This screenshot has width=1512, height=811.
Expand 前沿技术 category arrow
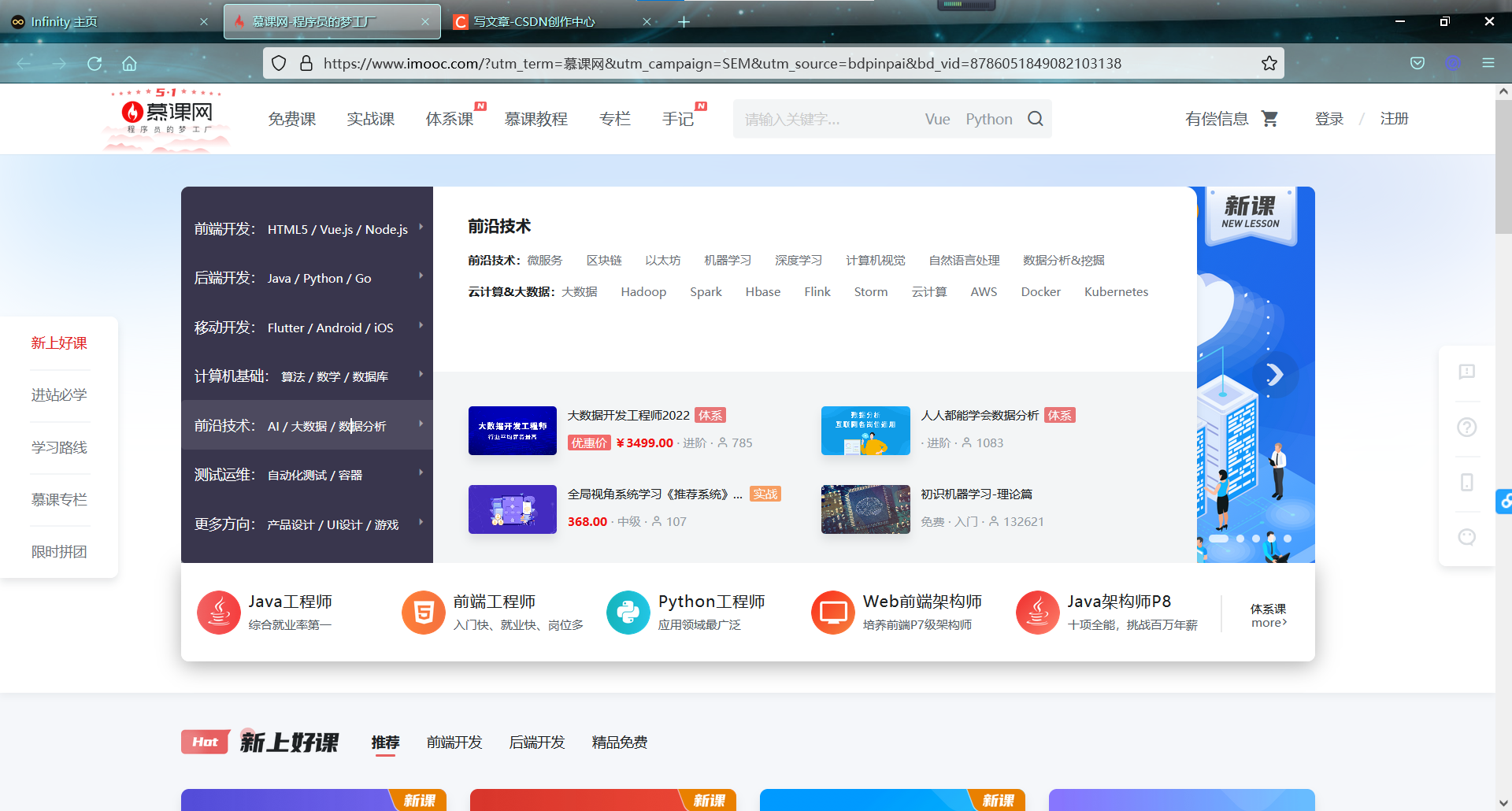421,424
